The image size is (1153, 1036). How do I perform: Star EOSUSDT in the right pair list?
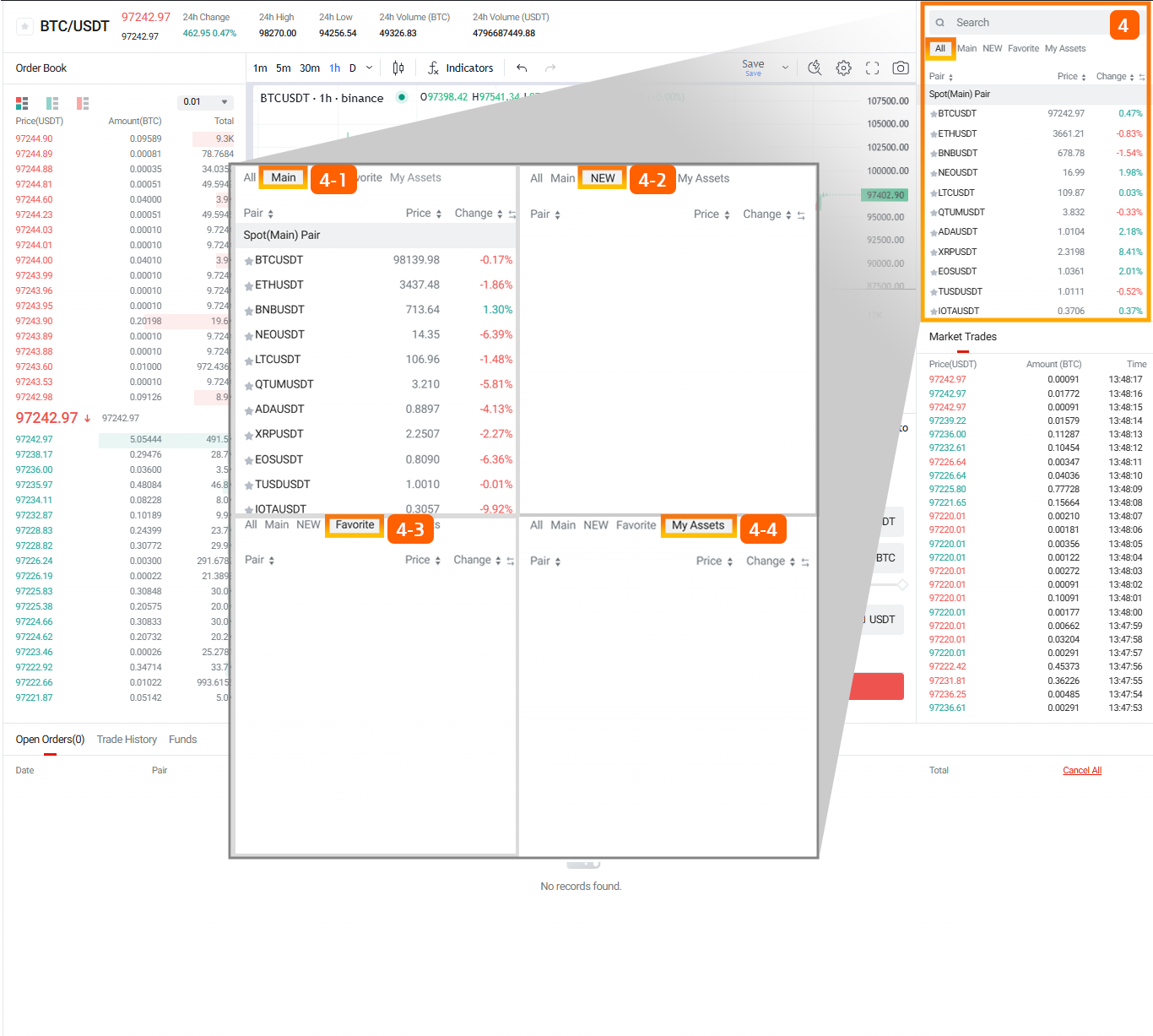pos(934,272)
